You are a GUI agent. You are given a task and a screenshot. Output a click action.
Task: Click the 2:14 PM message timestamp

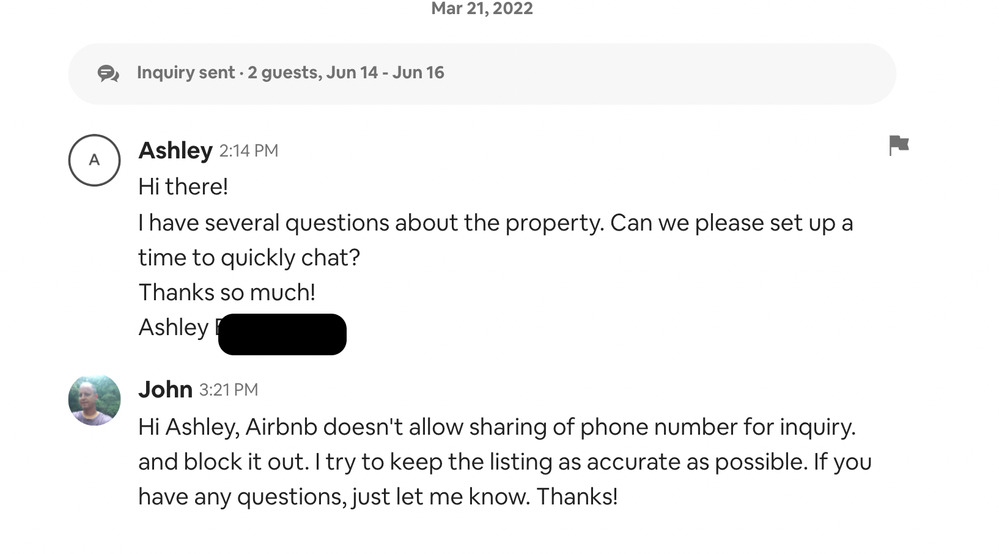coord(248,151)
